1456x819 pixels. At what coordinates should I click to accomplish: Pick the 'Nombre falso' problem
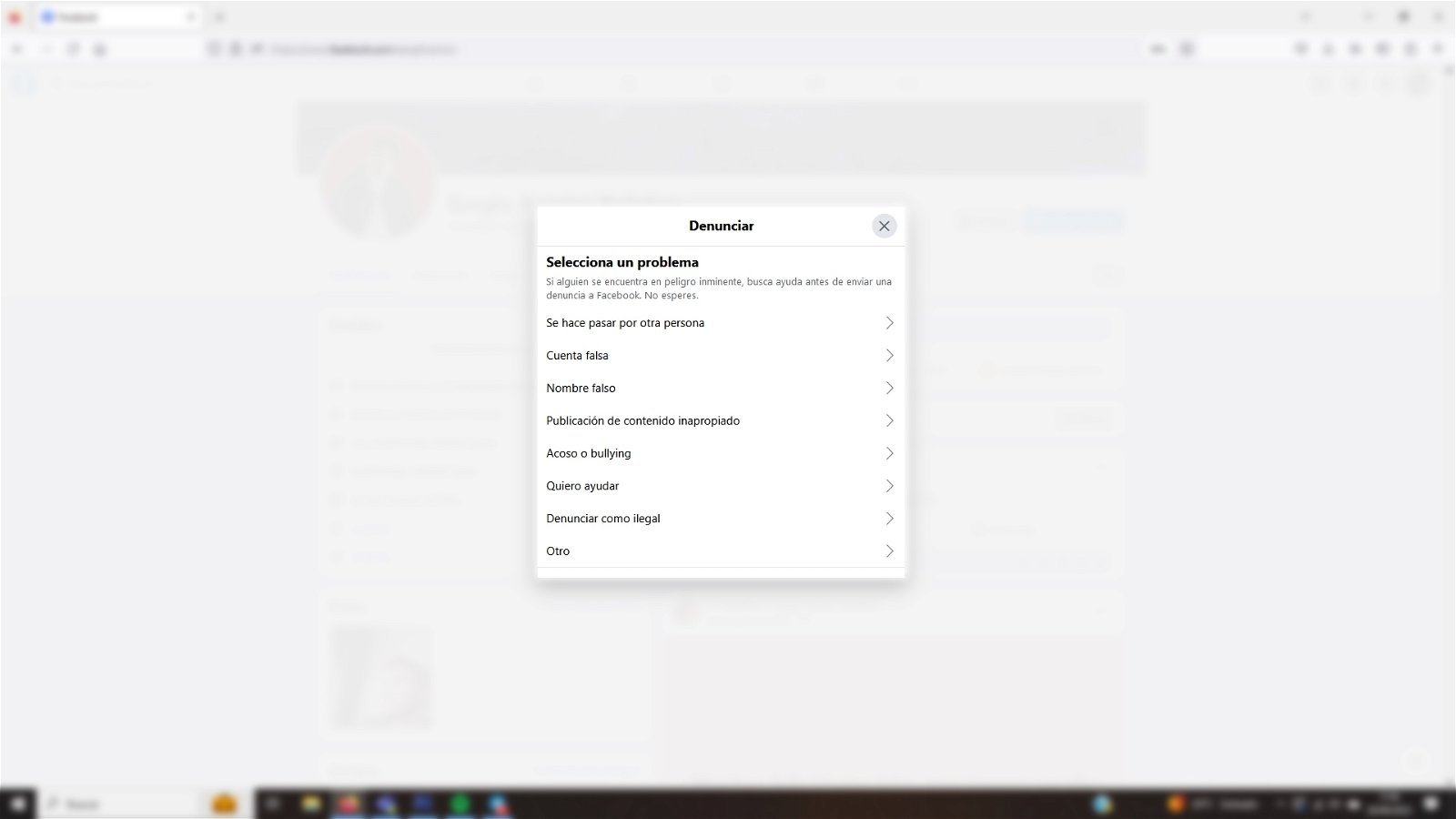(721, 389)
